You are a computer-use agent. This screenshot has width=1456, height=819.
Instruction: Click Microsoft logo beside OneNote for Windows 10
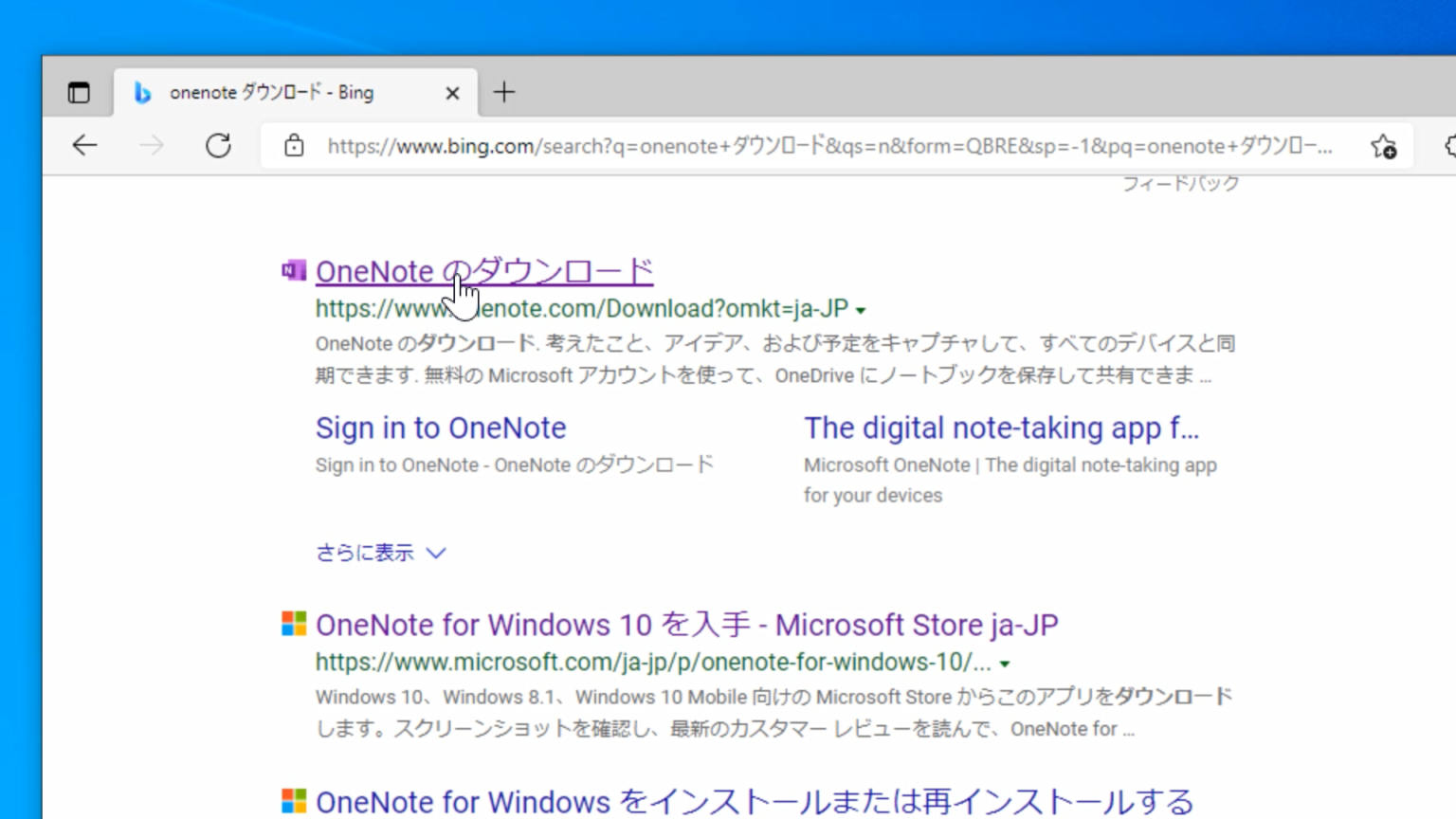[294, 624]
